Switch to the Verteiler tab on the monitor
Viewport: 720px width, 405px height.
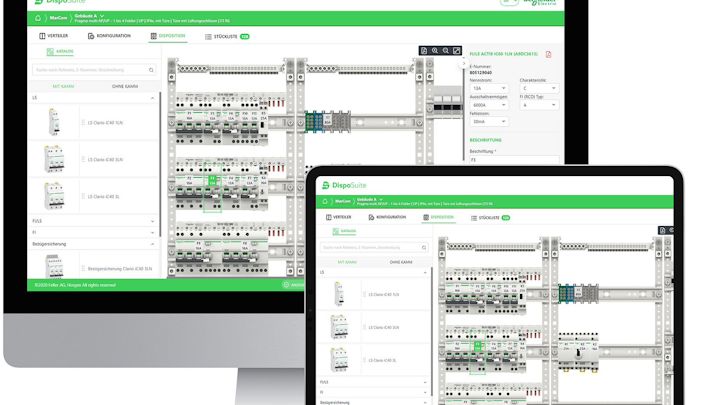54,36
